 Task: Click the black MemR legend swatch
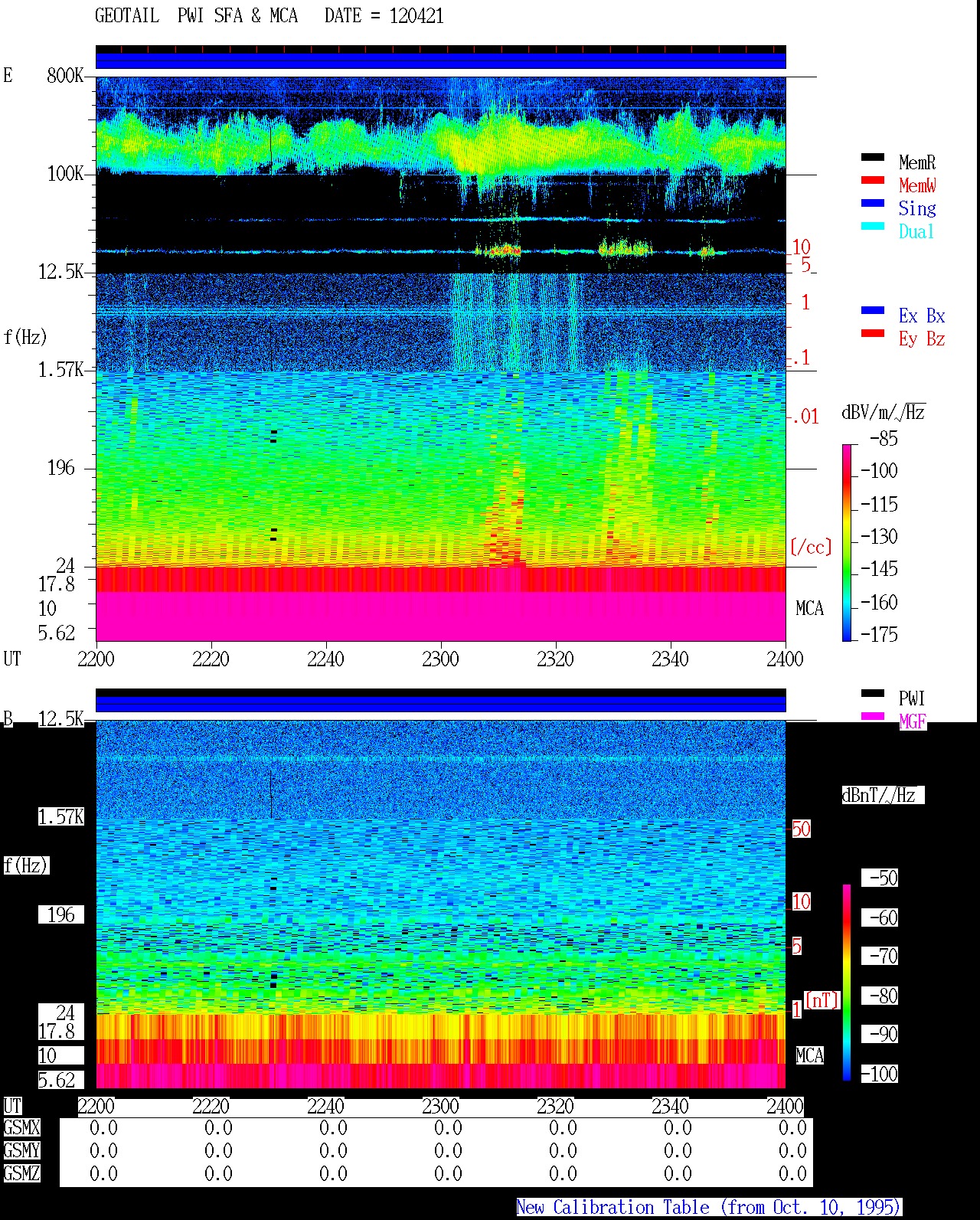[872, 157]
